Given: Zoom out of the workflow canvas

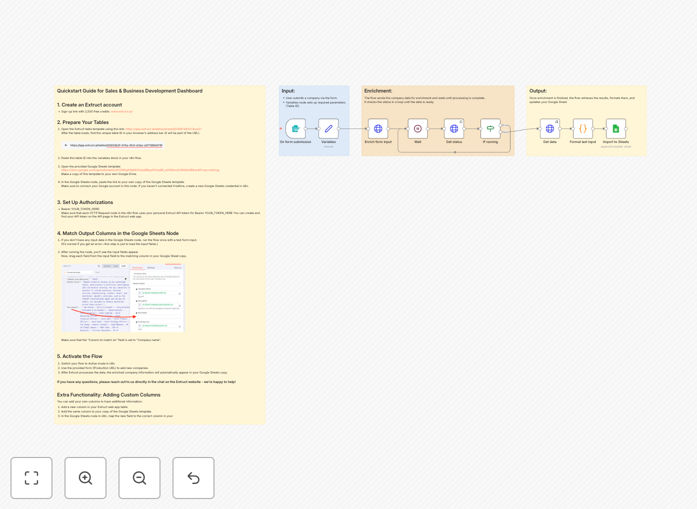Looking at the screenshot, I should point(139,478).
